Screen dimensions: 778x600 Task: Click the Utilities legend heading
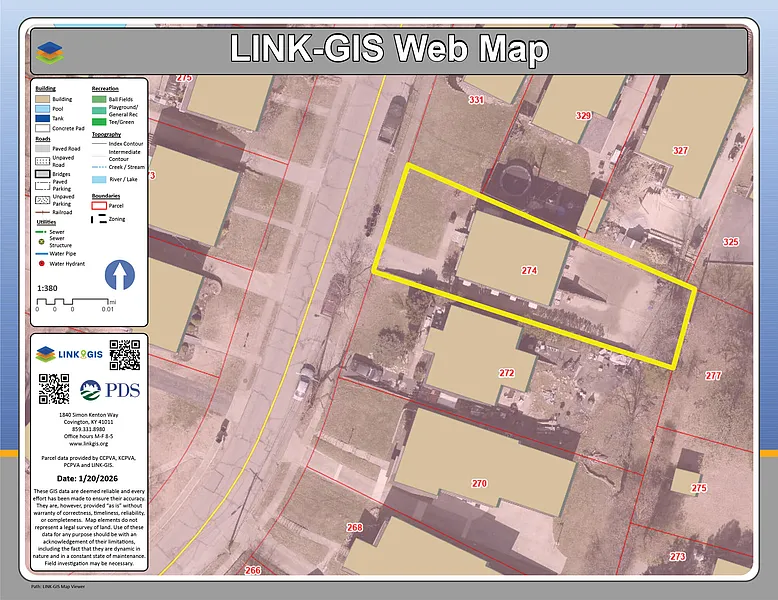(x=46, y=222)
